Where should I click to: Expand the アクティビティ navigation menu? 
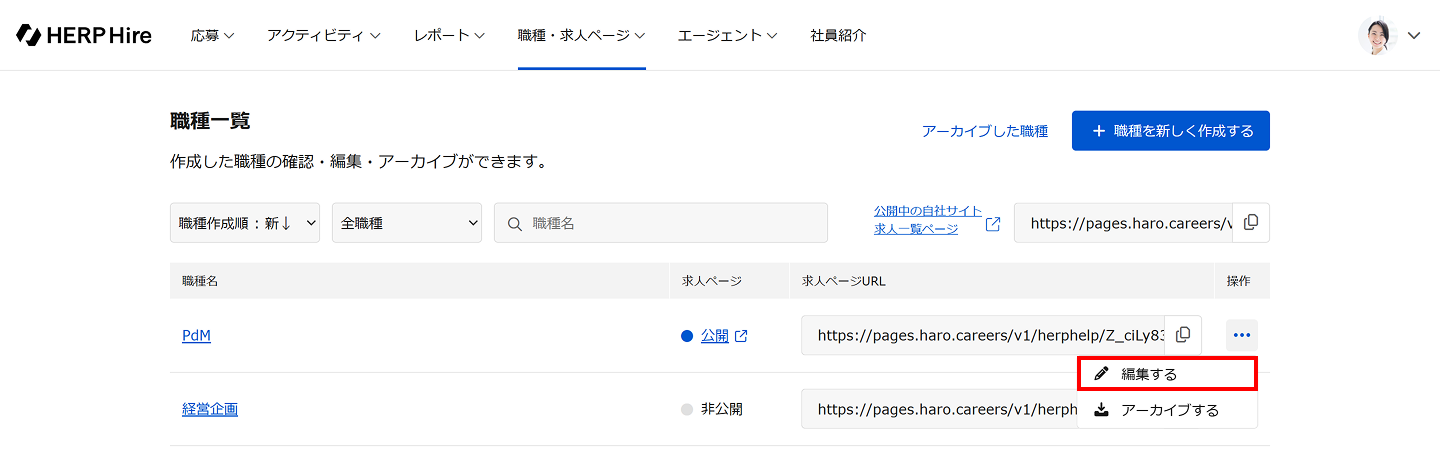click(x=323, y=35)
